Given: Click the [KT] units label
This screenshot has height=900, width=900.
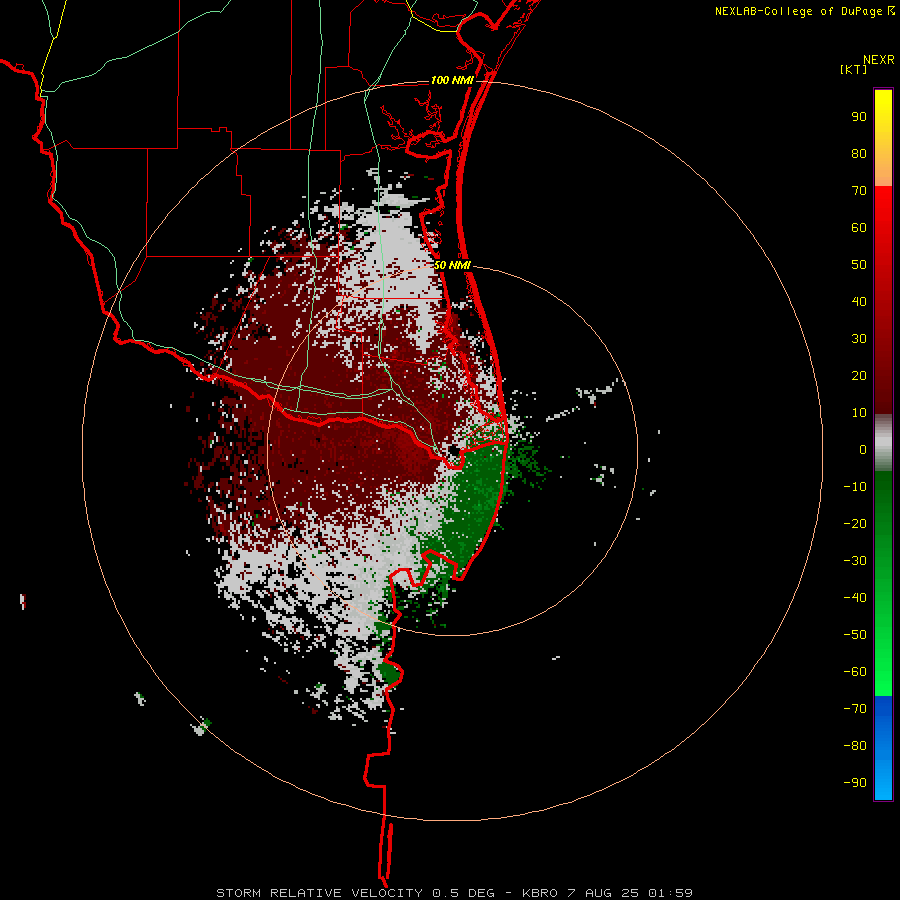Looking at the screenshot, I should (x=854, y=69).
